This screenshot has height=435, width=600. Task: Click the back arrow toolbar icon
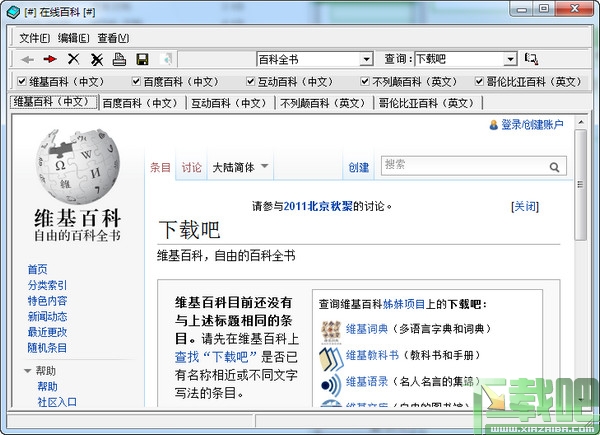point(27,59)
